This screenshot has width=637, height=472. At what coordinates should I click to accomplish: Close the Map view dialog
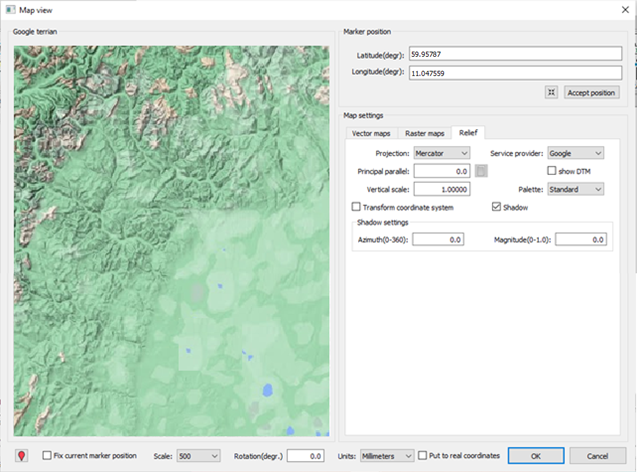click(x=625, y=10)
